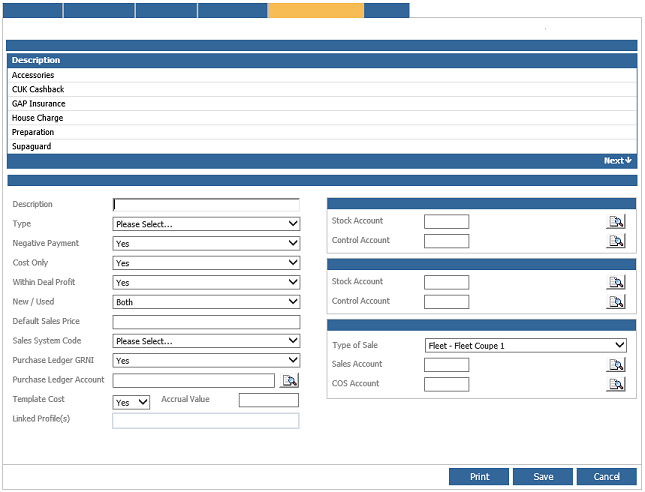
Task: Open the COS Account lookup icon
Action: 616,384
